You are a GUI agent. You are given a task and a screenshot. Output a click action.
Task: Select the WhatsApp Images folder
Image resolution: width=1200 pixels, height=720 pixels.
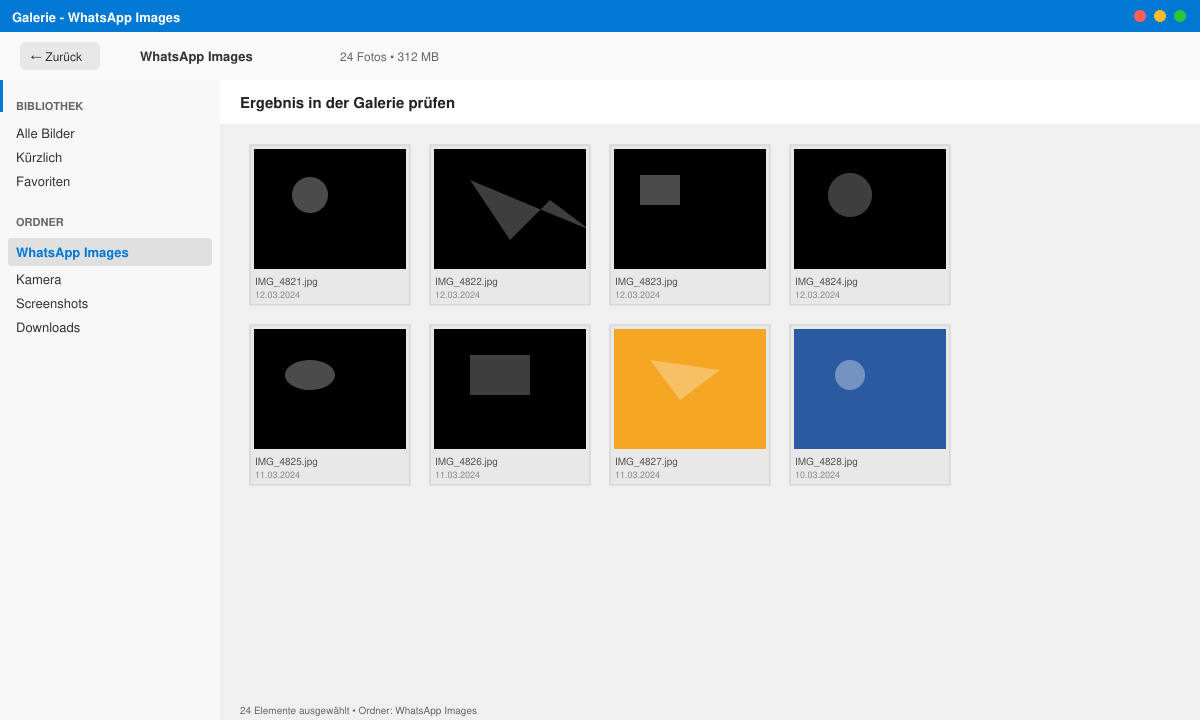110,252
